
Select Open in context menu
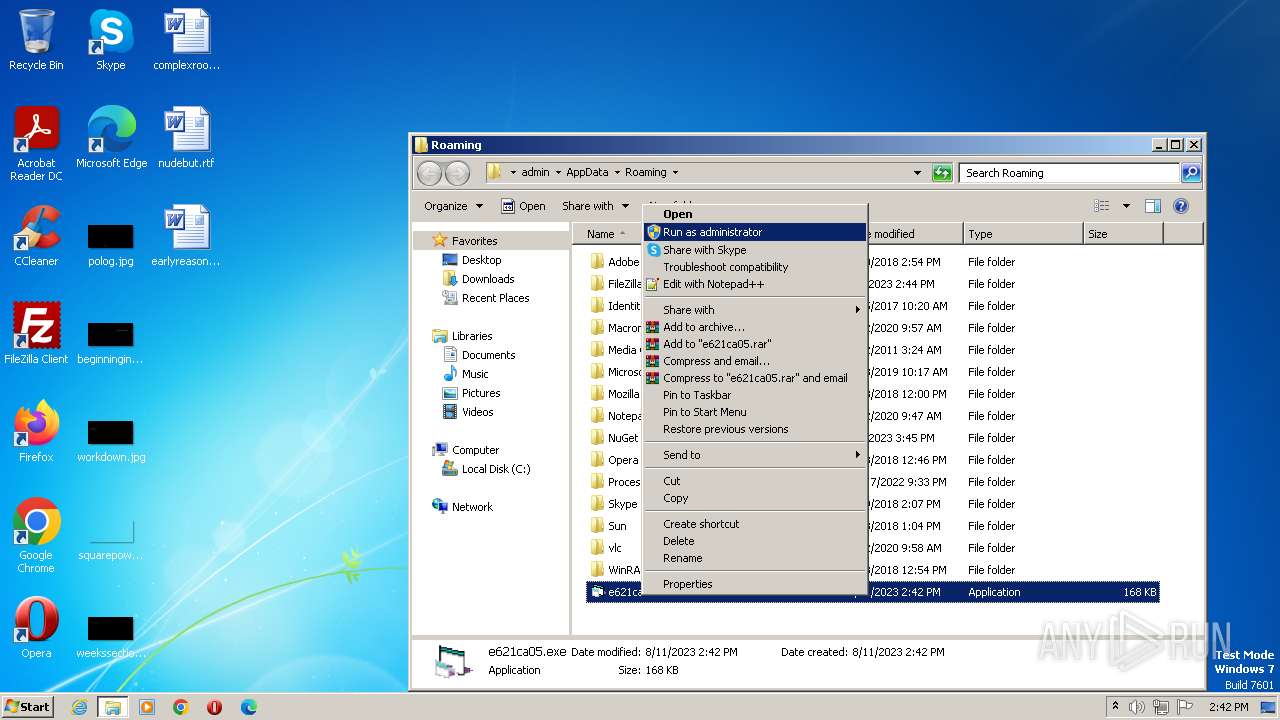pos(755,214)
